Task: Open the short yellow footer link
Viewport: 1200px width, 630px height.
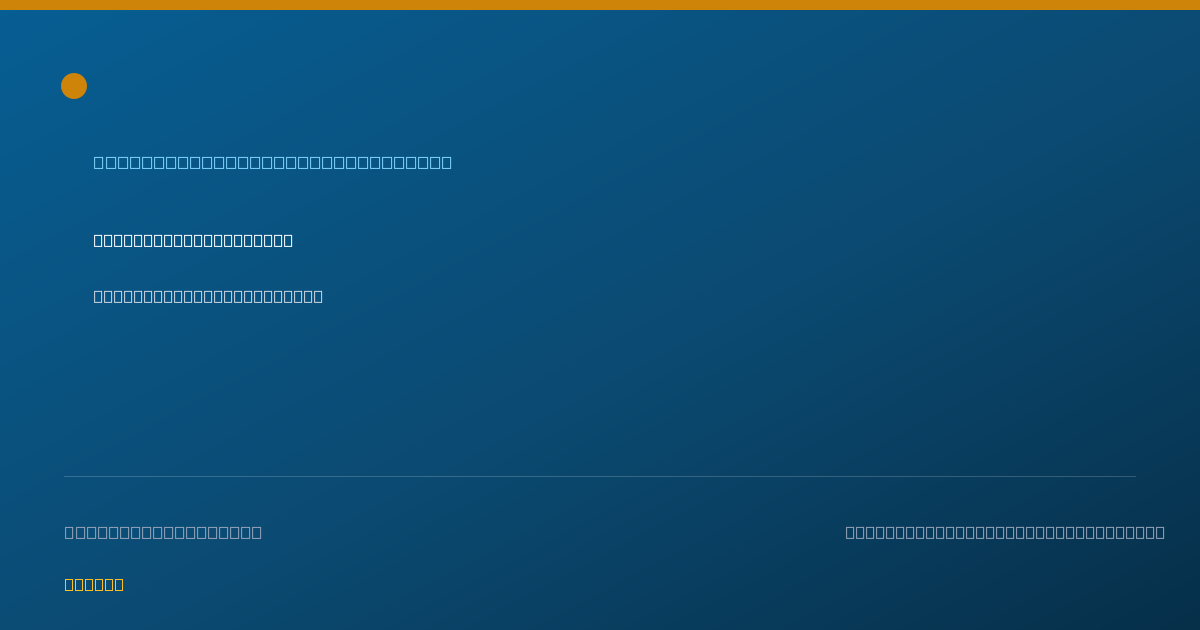Action: tap(94, 584)
